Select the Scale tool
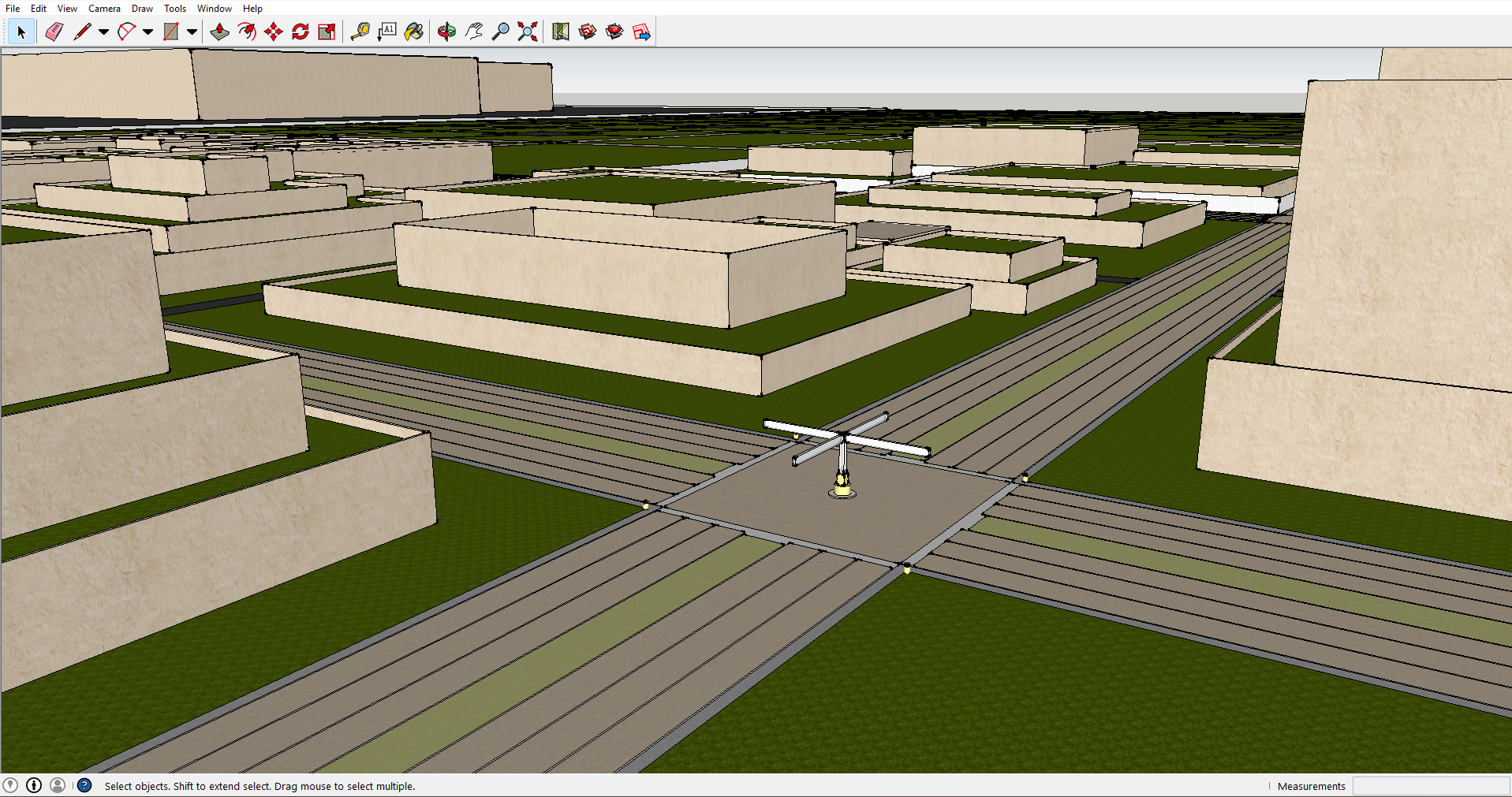The width and height of the screenshot is (1512, 797). 327,32
